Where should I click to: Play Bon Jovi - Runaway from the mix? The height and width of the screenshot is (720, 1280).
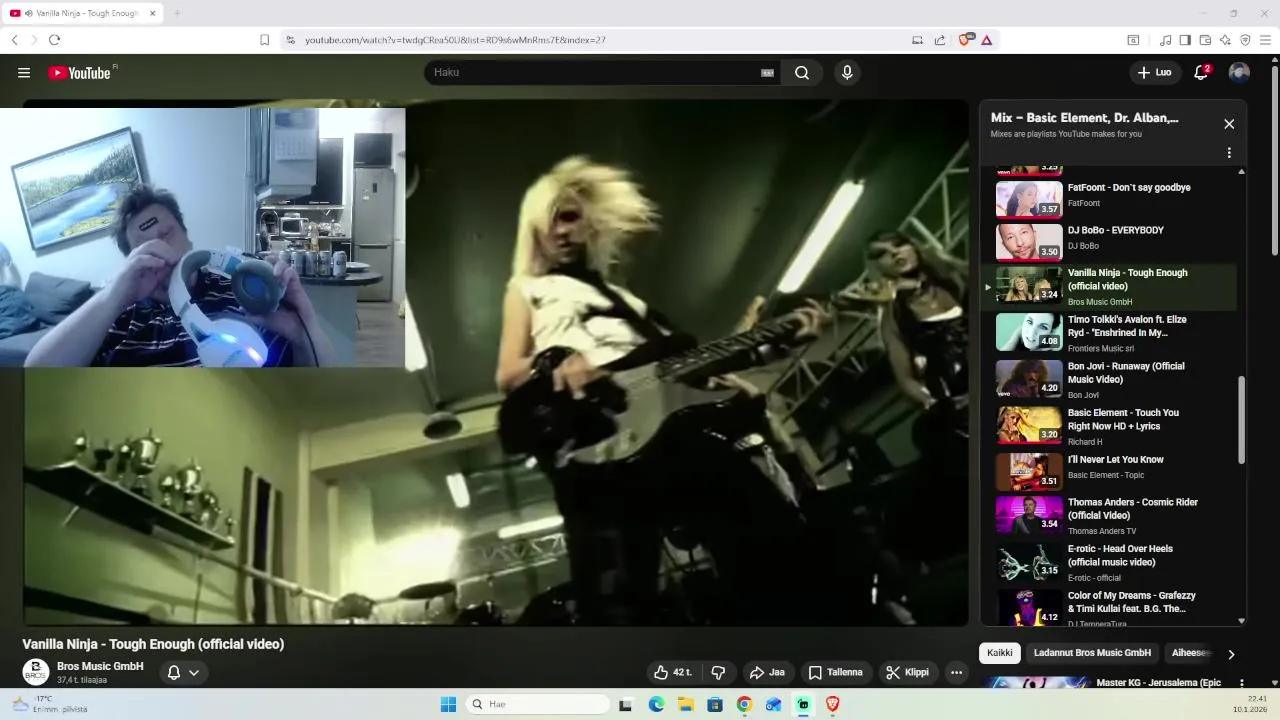pos(1108,380)
